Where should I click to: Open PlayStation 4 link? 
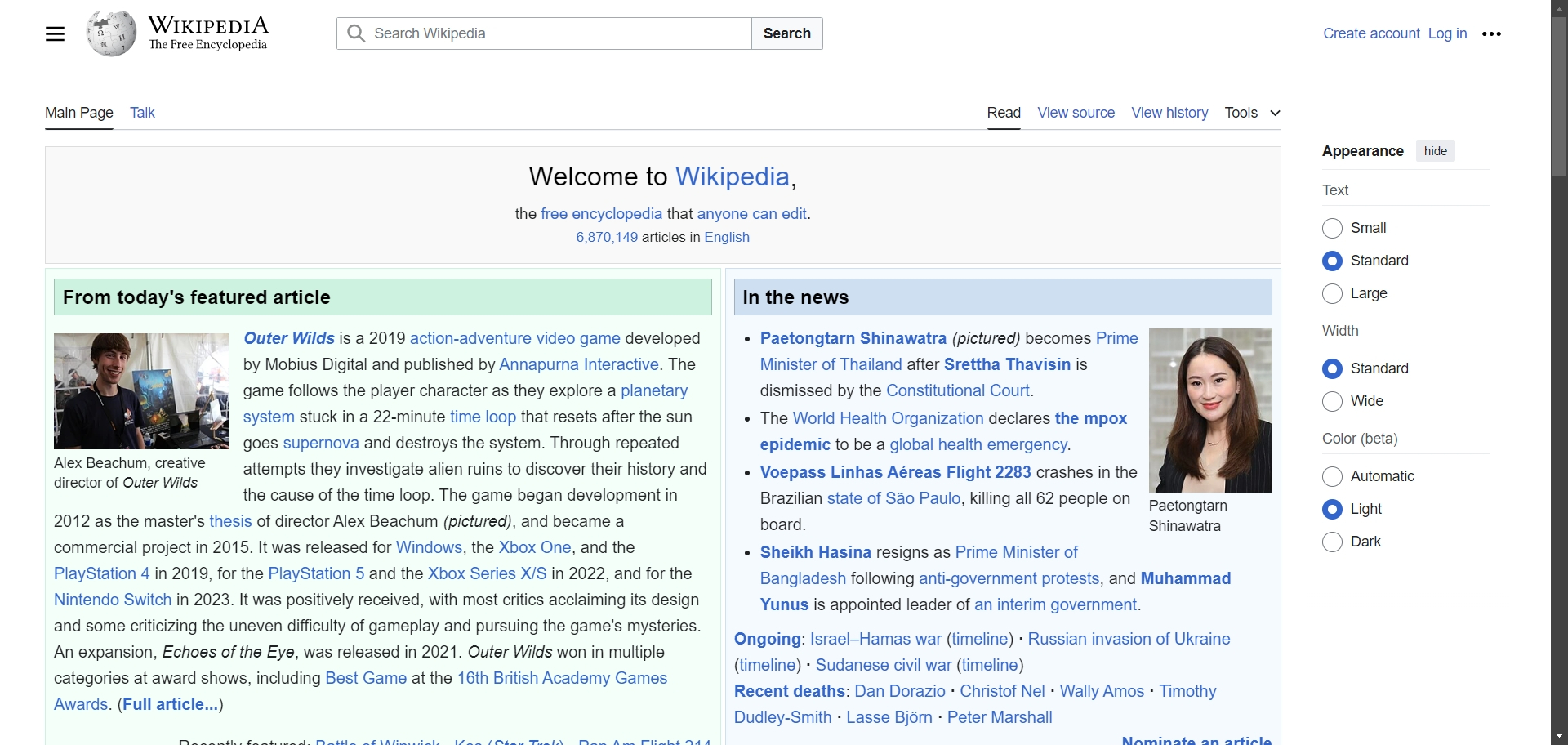(102, 573)
